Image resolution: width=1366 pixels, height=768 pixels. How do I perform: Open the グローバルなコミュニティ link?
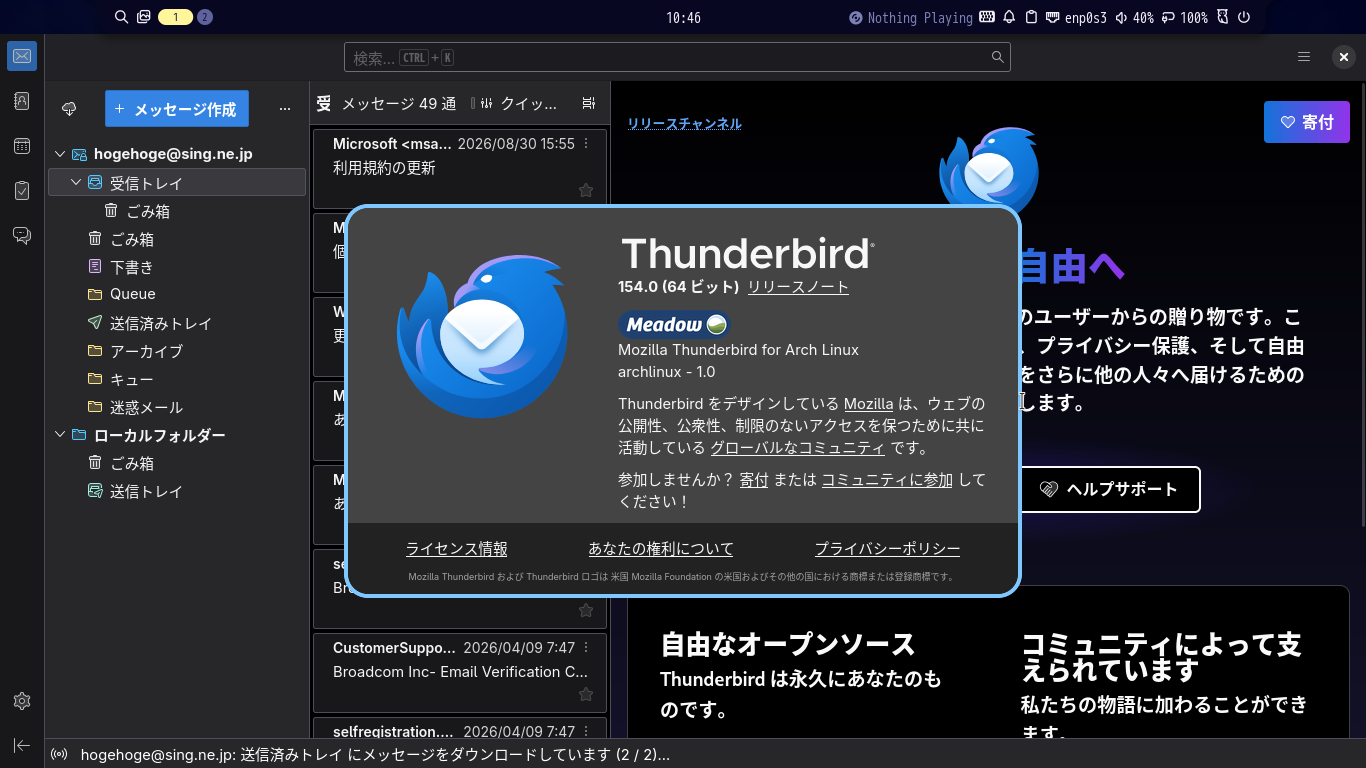[797, 448]
